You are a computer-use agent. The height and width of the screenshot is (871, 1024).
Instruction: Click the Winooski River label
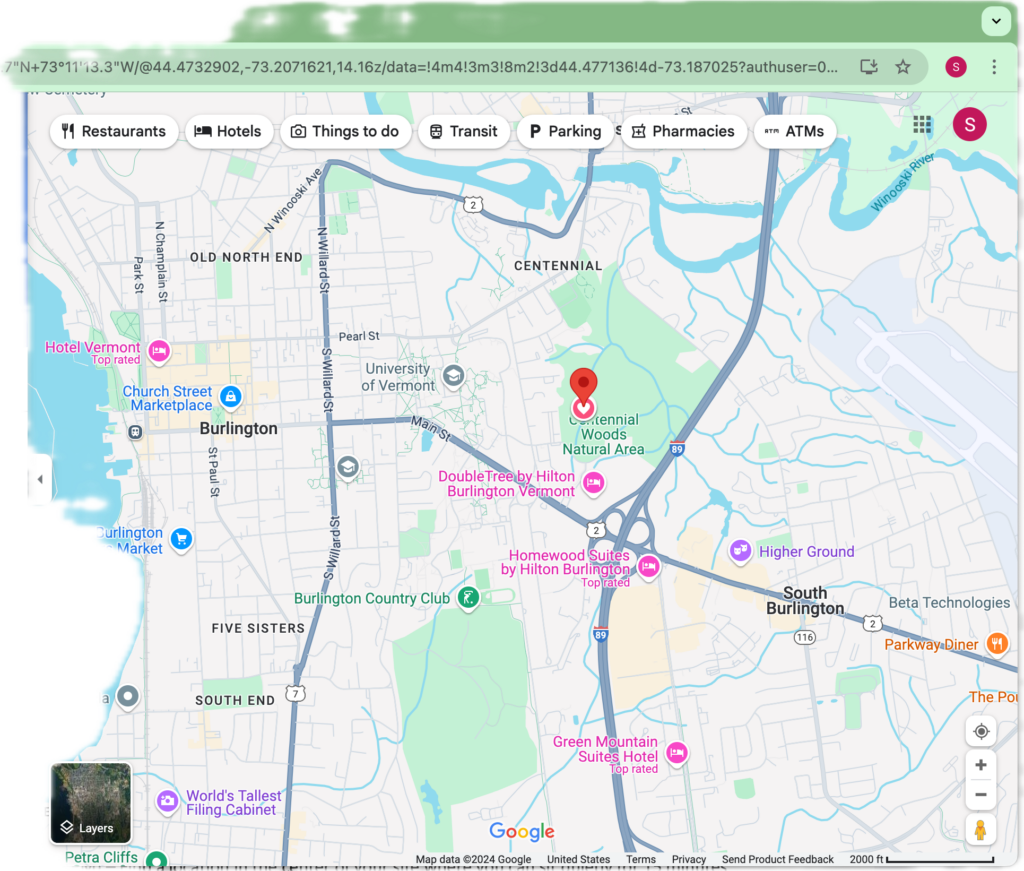pyautogui.click(x=903, y=182)
